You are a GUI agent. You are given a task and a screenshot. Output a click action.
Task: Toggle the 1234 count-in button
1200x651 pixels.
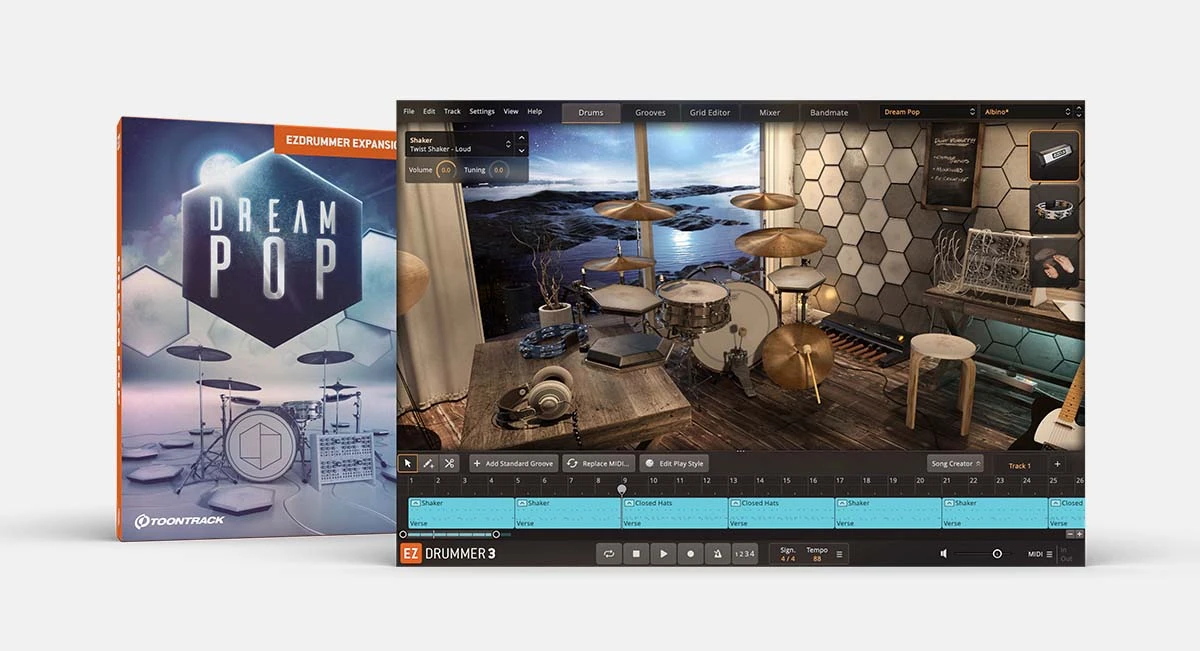click(x=745, y=553)
